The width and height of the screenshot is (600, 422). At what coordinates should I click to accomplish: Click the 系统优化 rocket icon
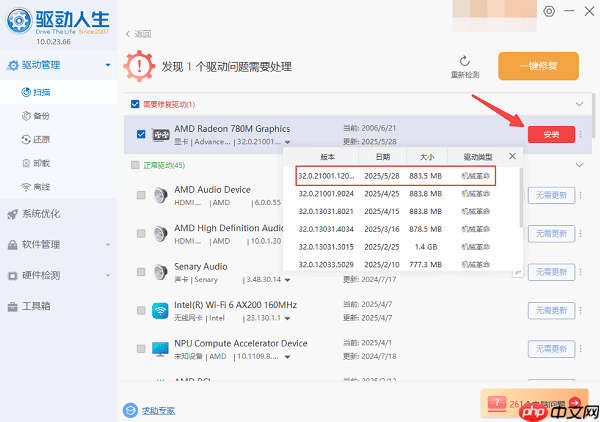click(x=13, y=214)
